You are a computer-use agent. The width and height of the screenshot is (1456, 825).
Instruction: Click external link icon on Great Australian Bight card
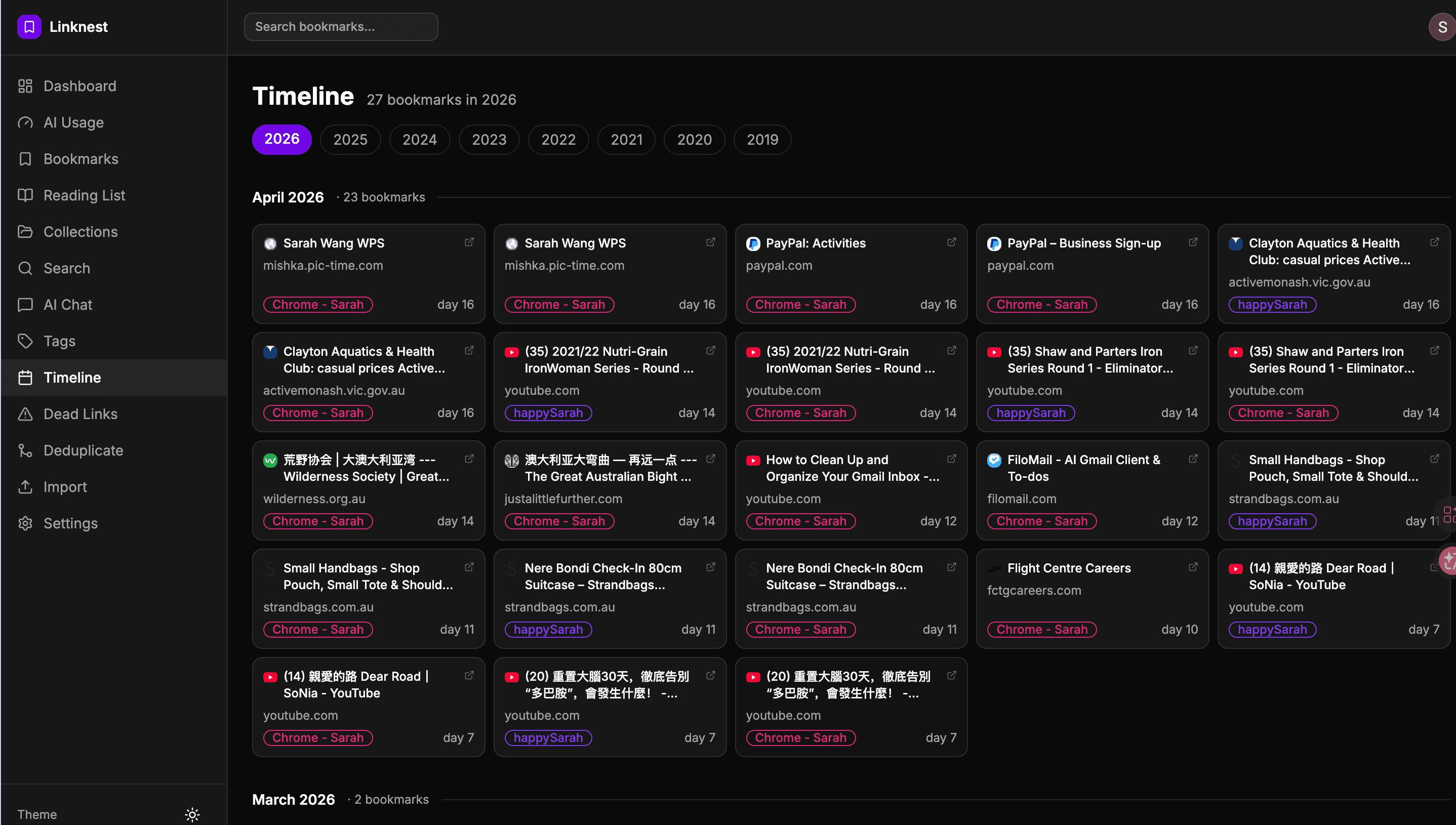(x=711, y=459)
